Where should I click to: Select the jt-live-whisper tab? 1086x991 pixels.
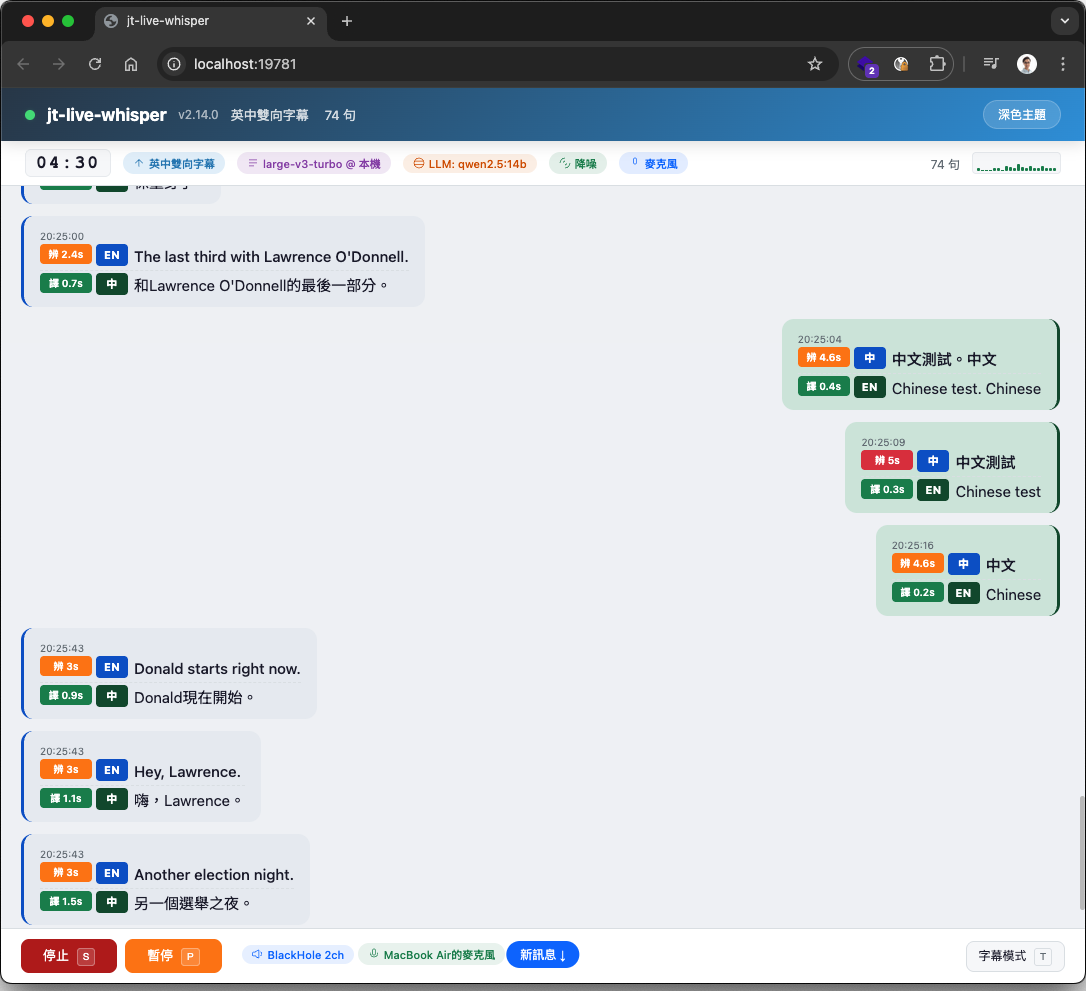pos(211,21)
